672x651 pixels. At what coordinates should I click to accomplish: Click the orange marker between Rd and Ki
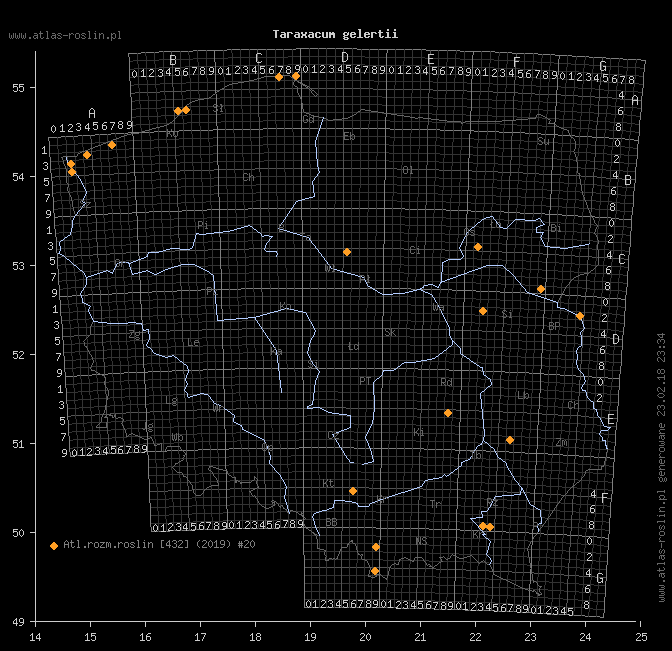[x=448, y=413]
